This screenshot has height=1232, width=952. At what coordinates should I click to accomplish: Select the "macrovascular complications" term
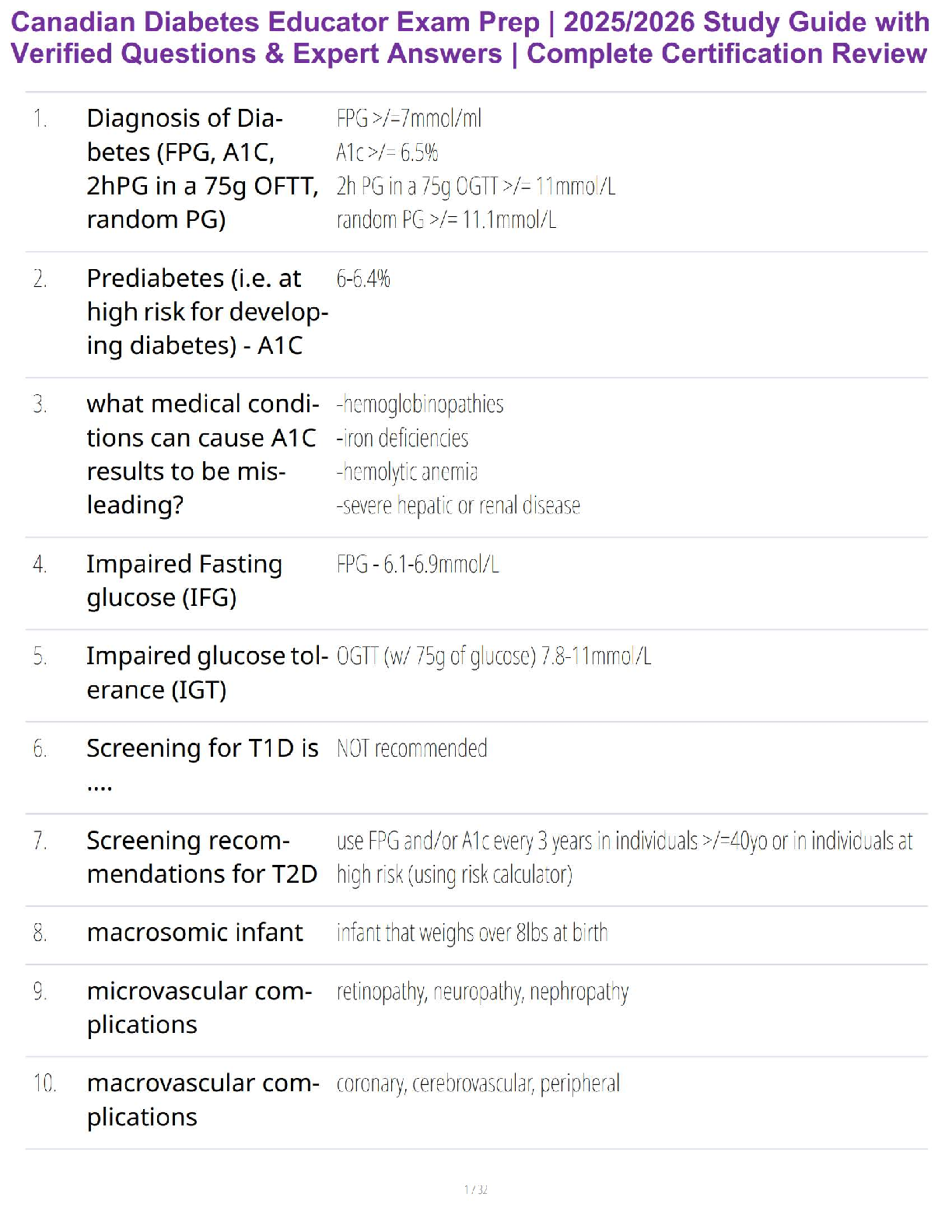click(203, 1100)
